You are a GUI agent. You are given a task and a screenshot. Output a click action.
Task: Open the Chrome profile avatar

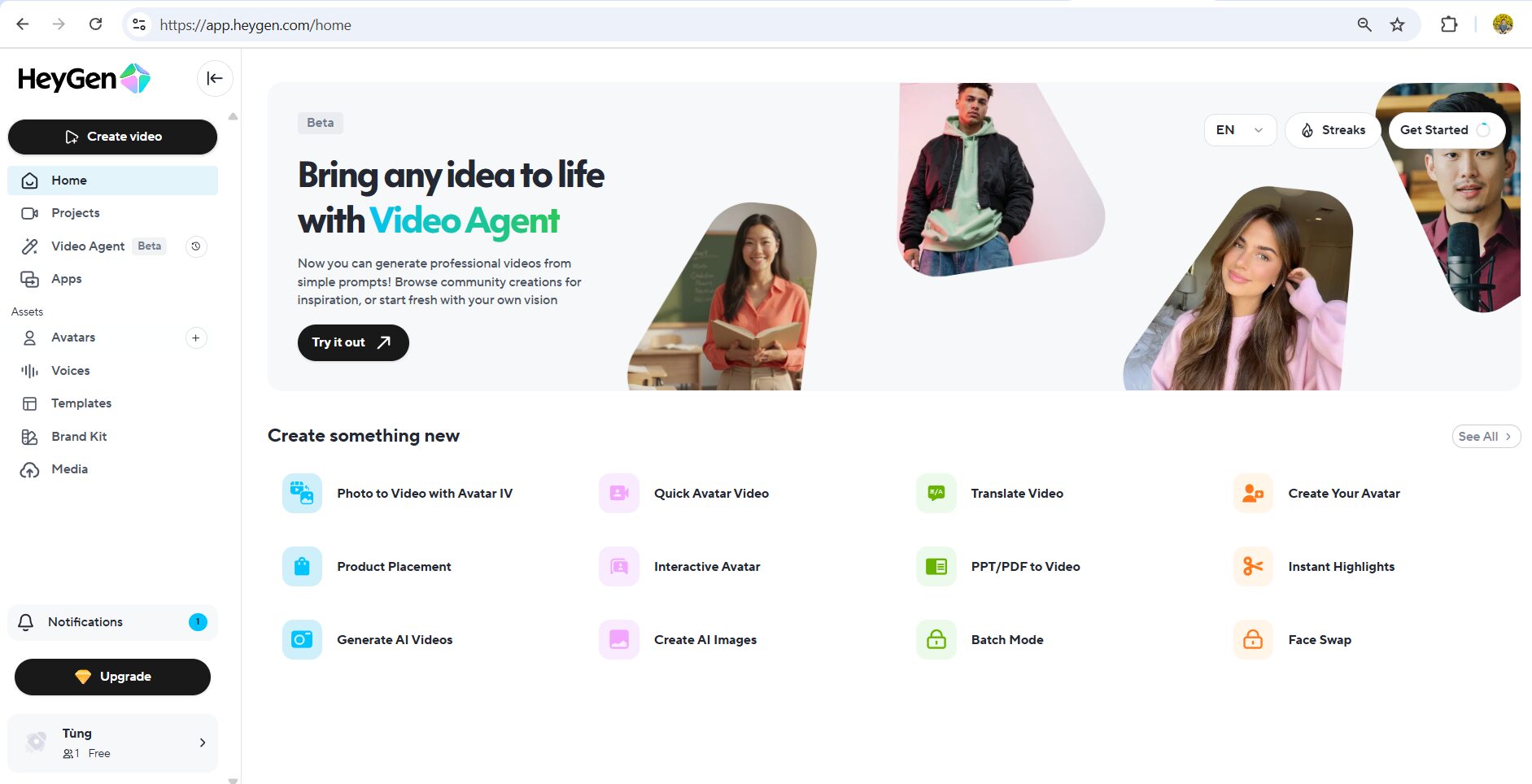pos(1503,24)
